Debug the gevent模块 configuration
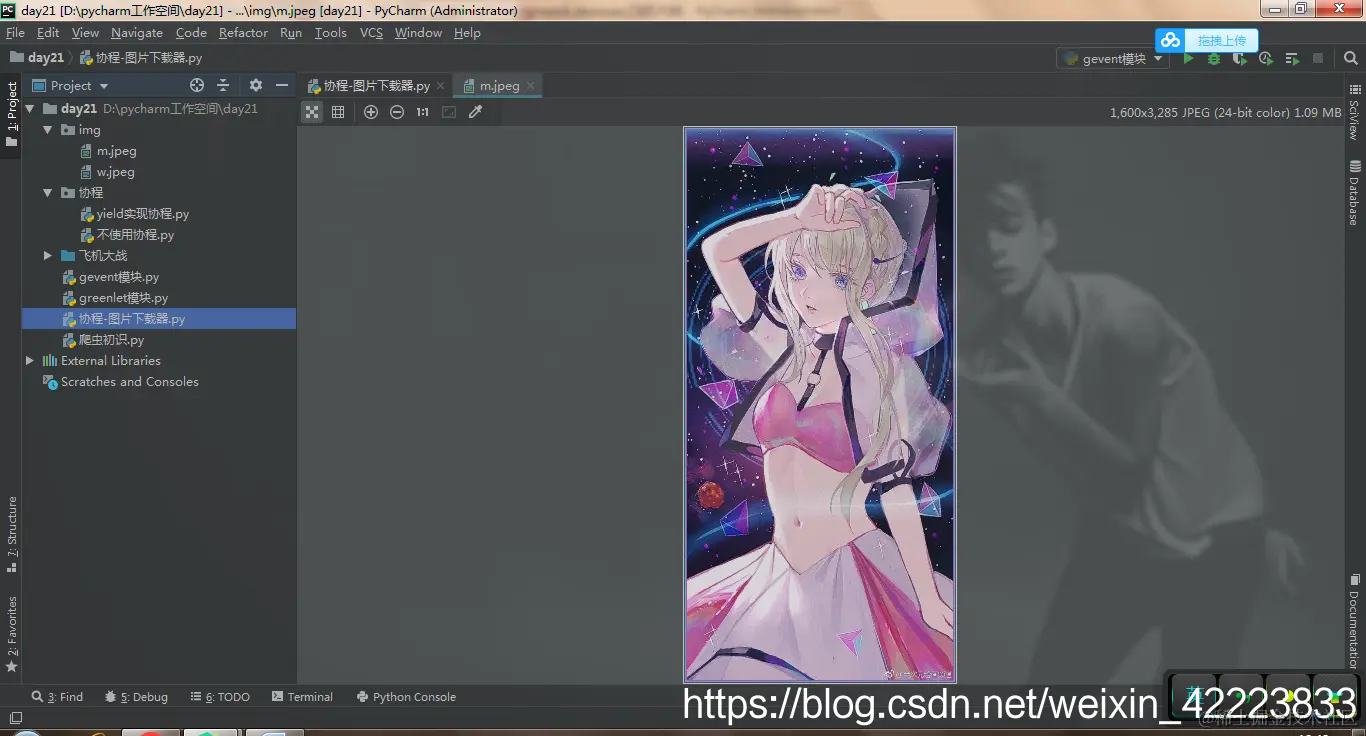The image size is (1366, 736). (x=1214, y=59)
